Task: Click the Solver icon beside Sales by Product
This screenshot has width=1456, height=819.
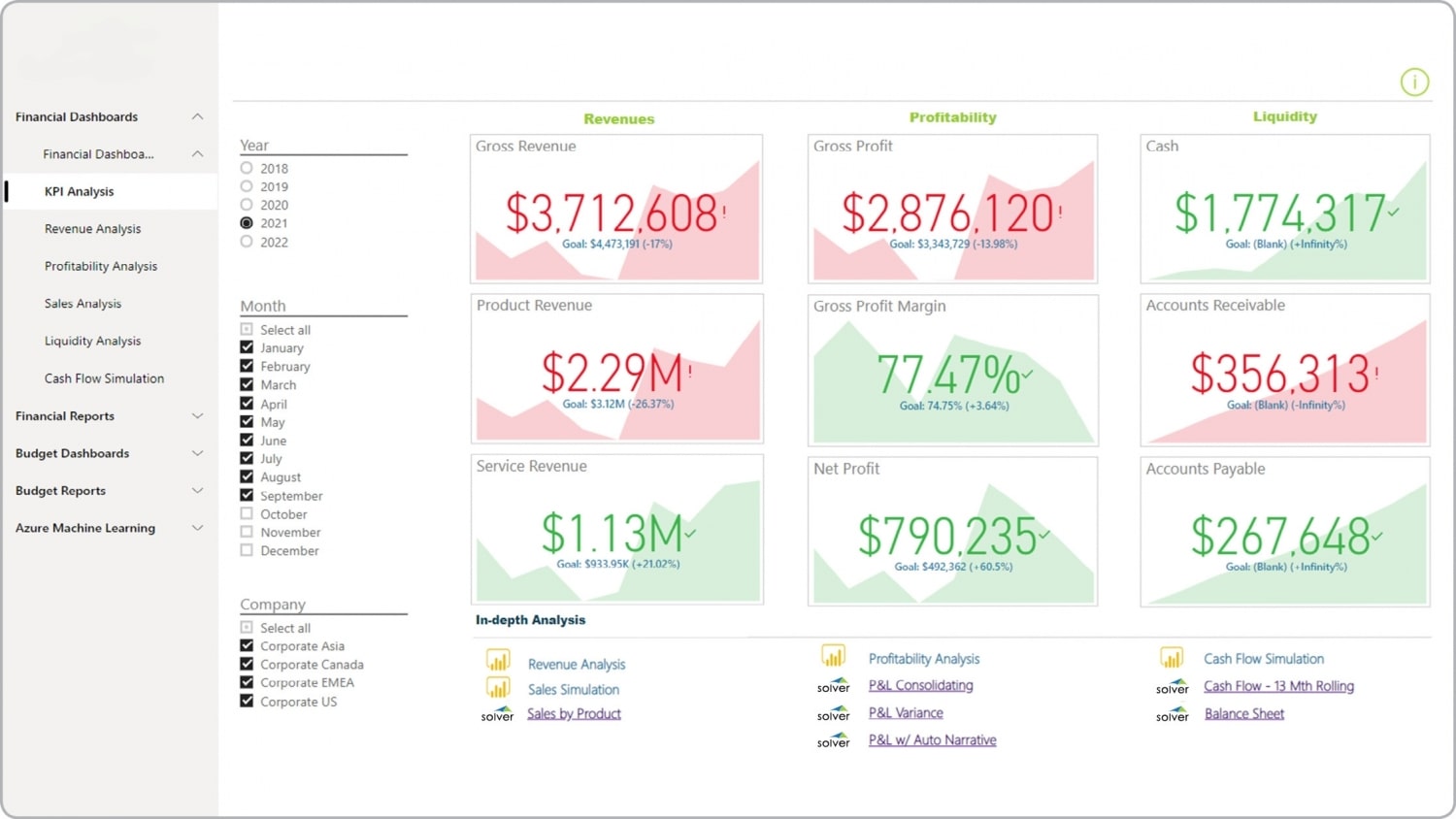Action: pyautogui.click(x=497, y=714)
